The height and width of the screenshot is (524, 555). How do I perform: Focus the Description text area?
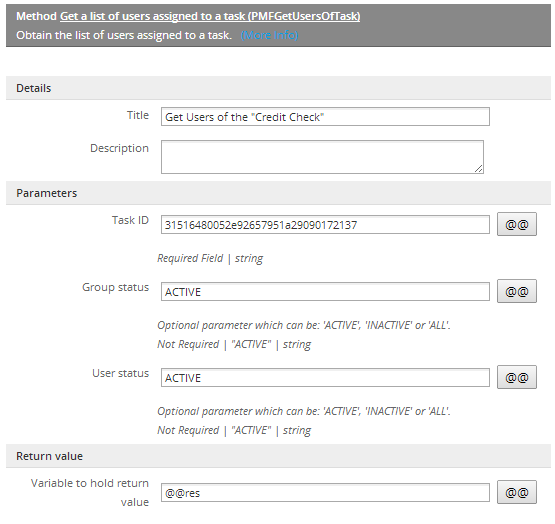coord(322,157)
